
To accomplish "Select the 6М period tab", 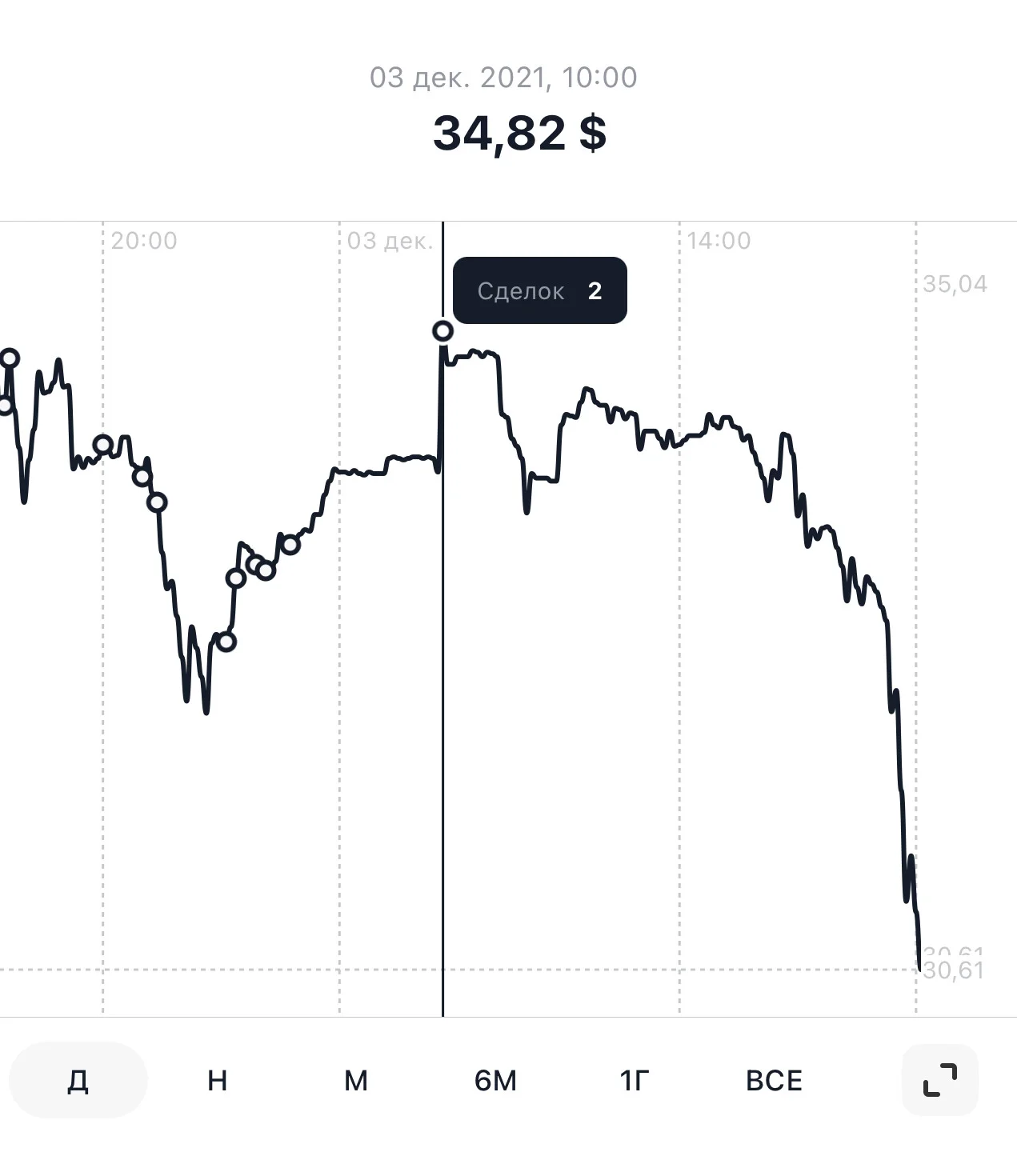I will 495,1081.
